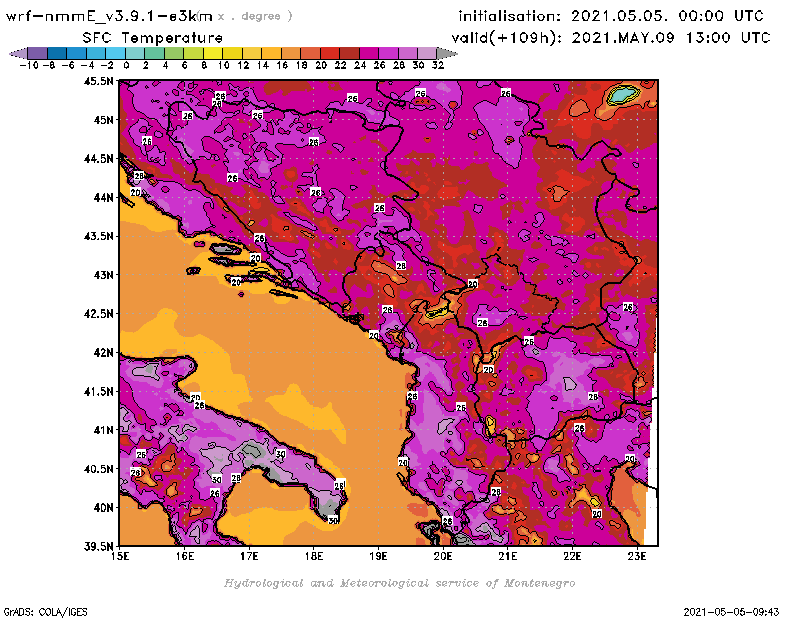Image resolution: width=800 pixels, height=618 pixels.
Task: Click the 42N latitude axis label
Action: coord(102,352)
